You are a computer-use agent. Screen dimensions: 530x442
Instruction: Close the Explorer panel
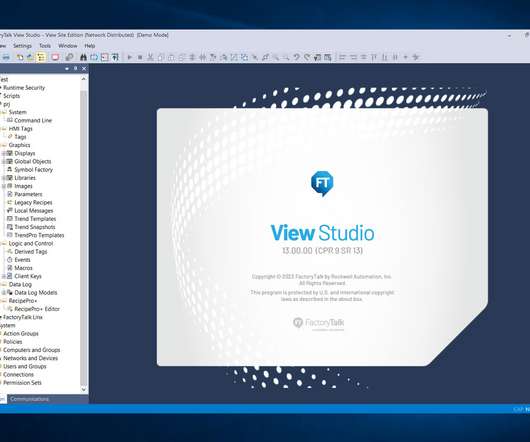84,69
